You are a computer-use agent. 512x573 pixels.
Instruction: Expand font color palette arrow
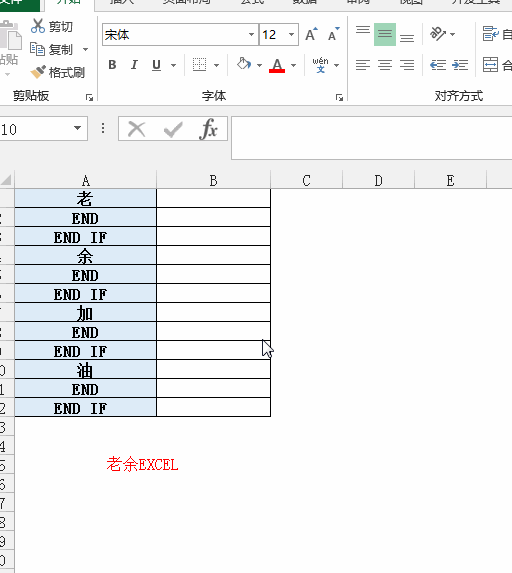tap(293, 65)
